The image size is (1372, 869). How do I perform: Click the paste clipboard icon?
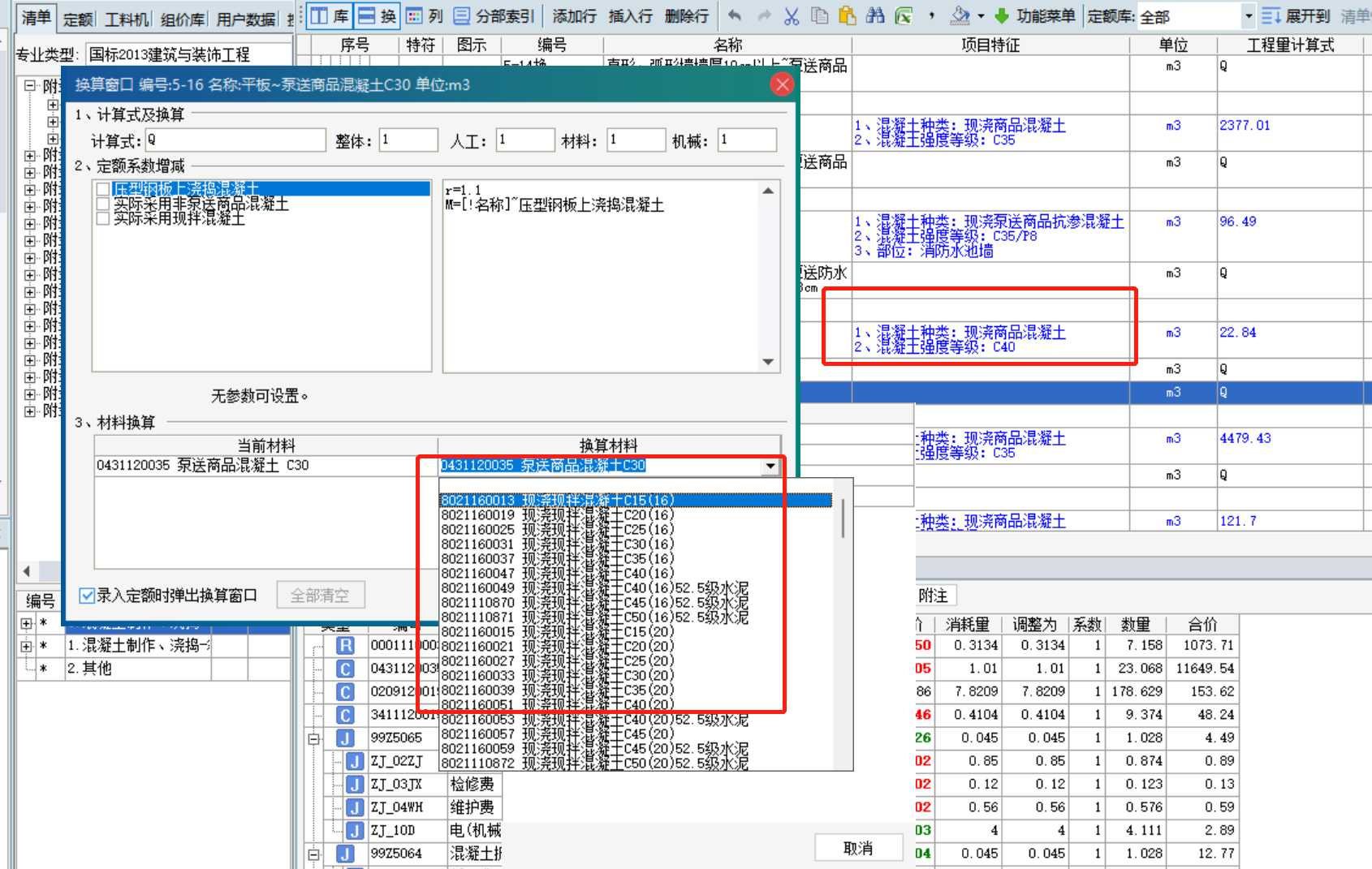(848, 15)
